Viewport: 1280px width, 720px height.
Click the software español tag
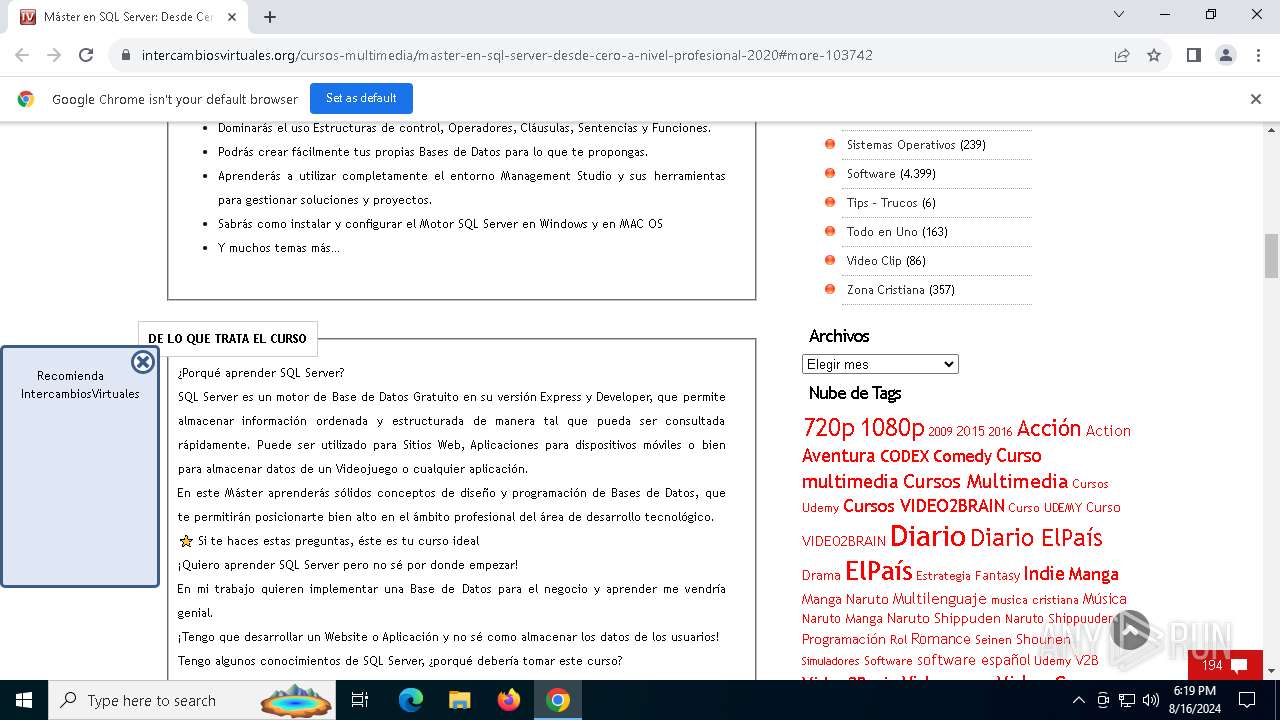[973, 660]
